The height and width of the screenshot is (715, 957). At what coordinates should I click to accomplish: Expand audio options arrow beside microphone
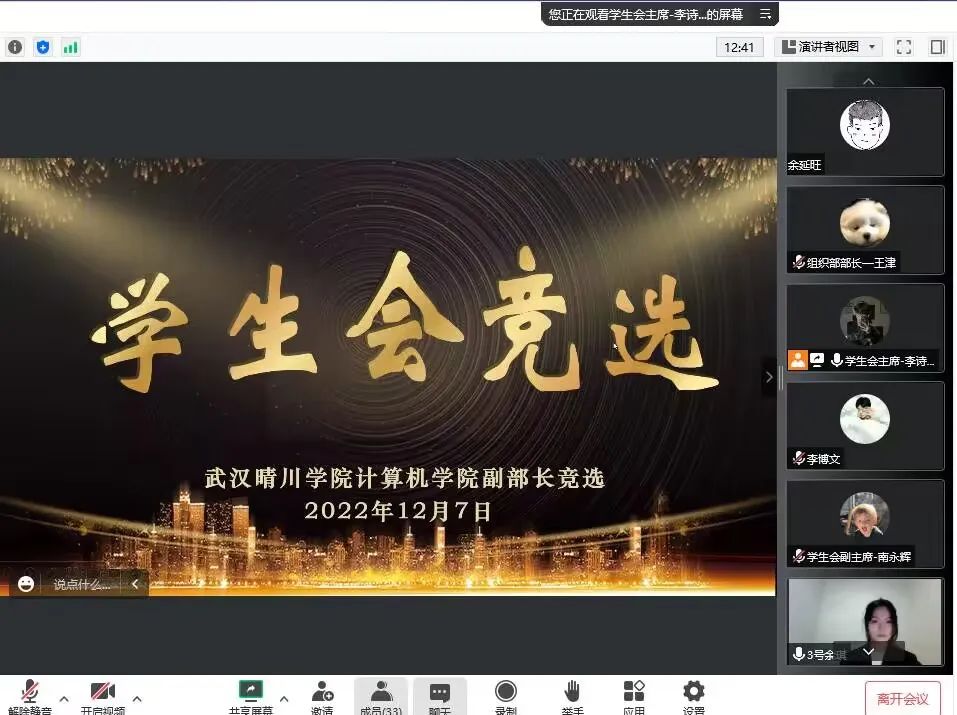[64, 698]
